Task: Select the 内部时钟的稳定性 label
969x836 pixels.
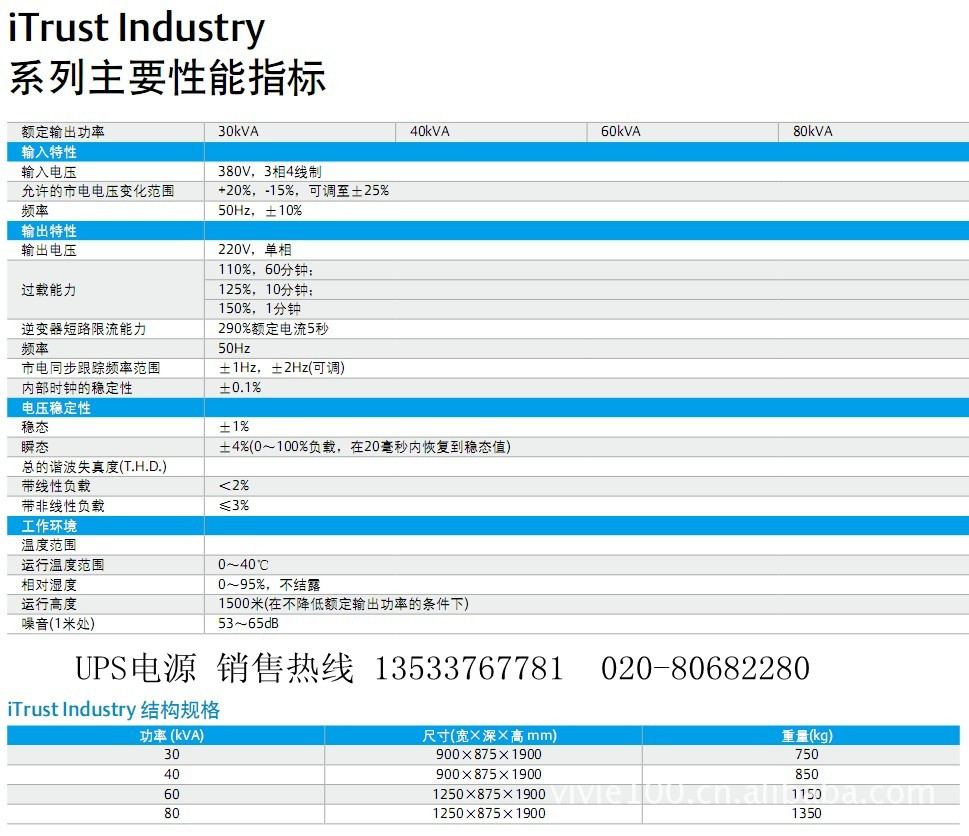Action: tap(77, 388)
